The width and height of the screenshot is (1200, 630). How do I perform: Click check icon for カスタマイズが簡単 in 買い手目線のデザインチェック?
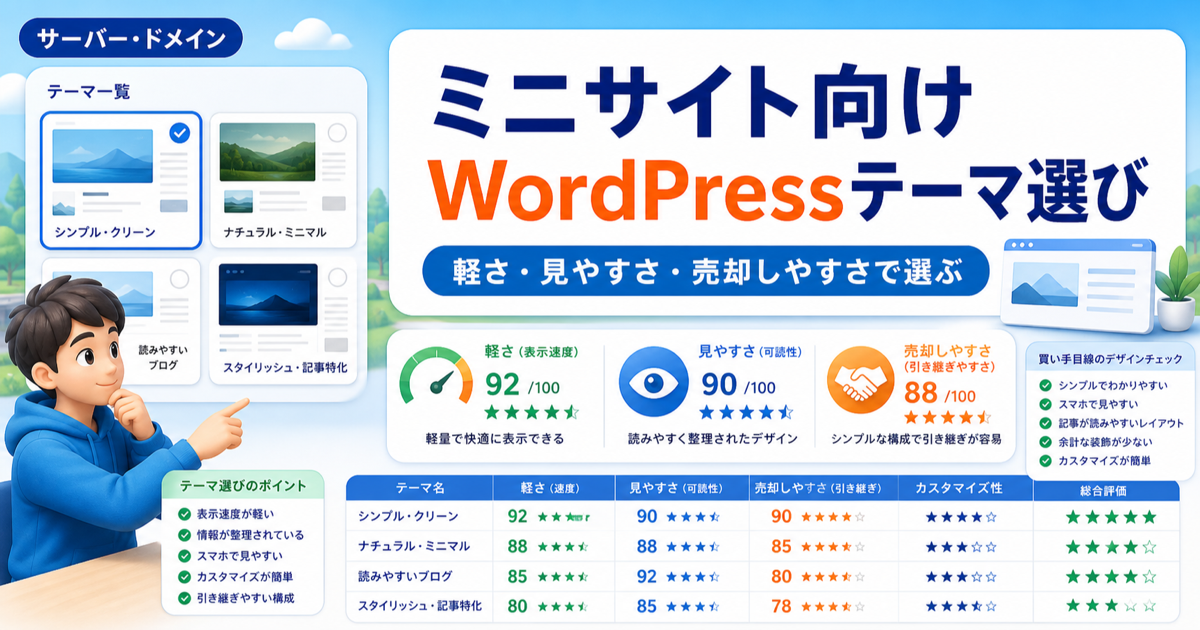tap(1045, 461)
